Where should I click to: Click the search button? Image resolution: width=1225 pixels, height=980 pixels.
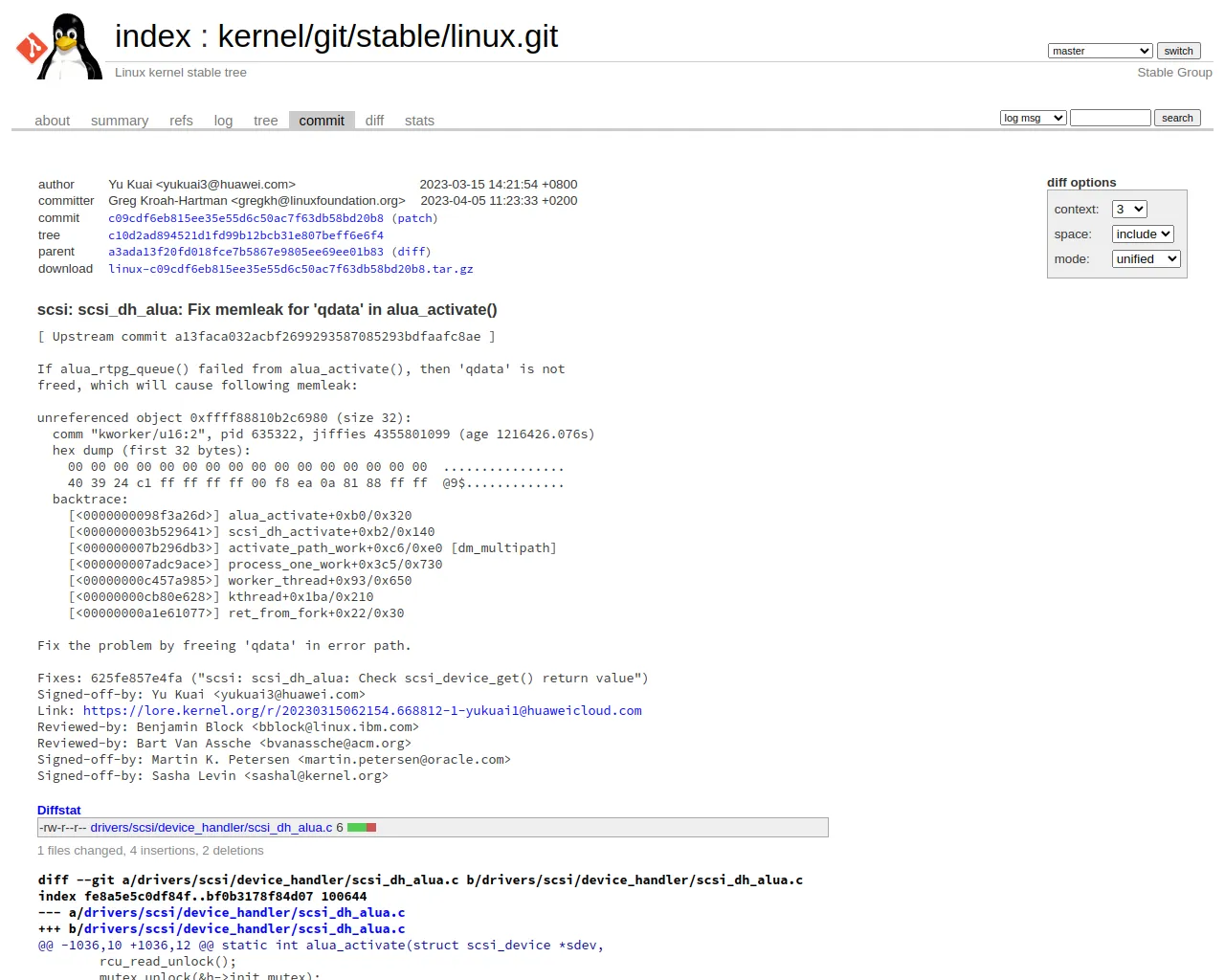[1177, 118]
